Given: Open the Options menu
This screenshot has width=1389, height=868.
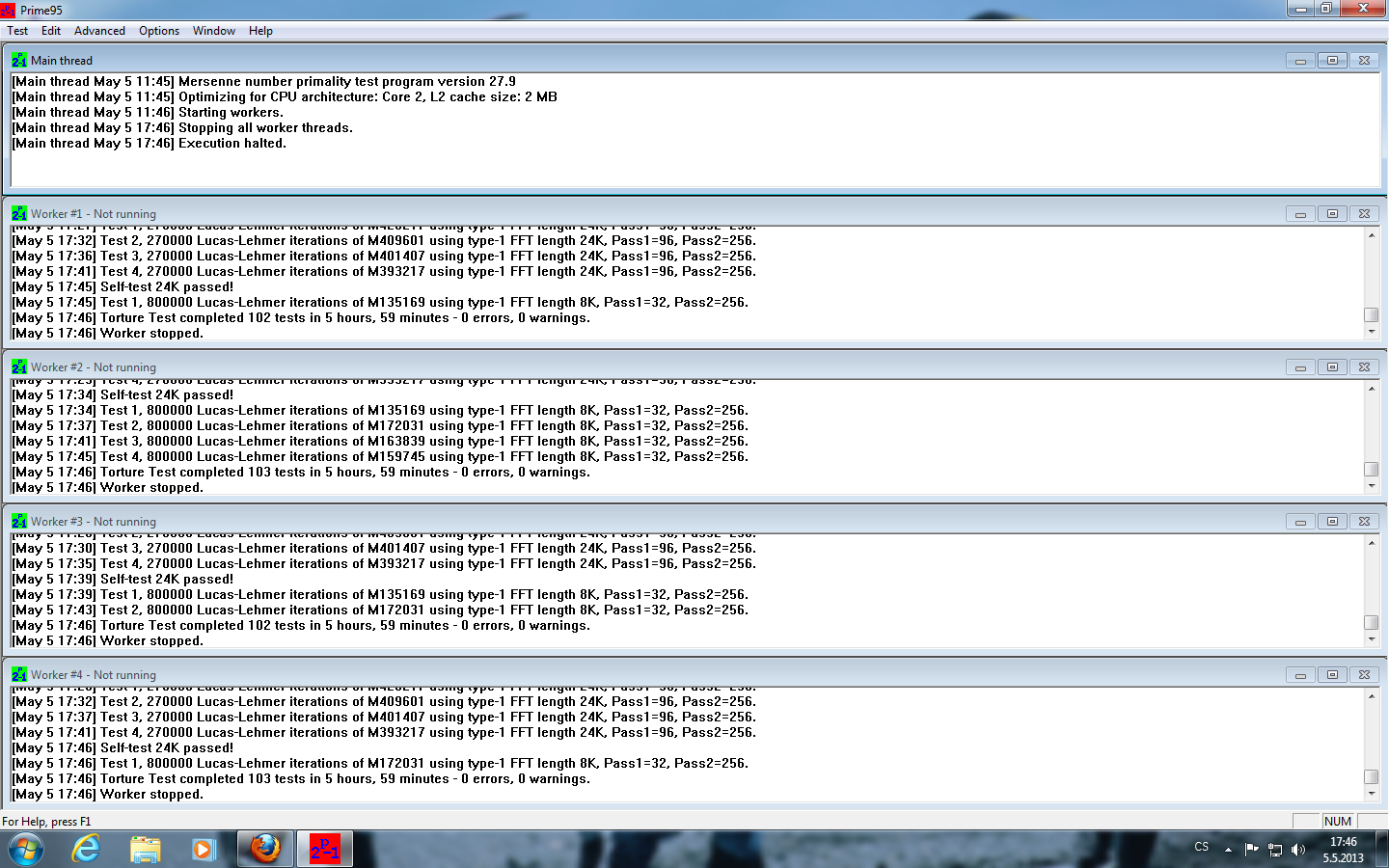Looking at the screenshot, I should click(x=158, y=31).
